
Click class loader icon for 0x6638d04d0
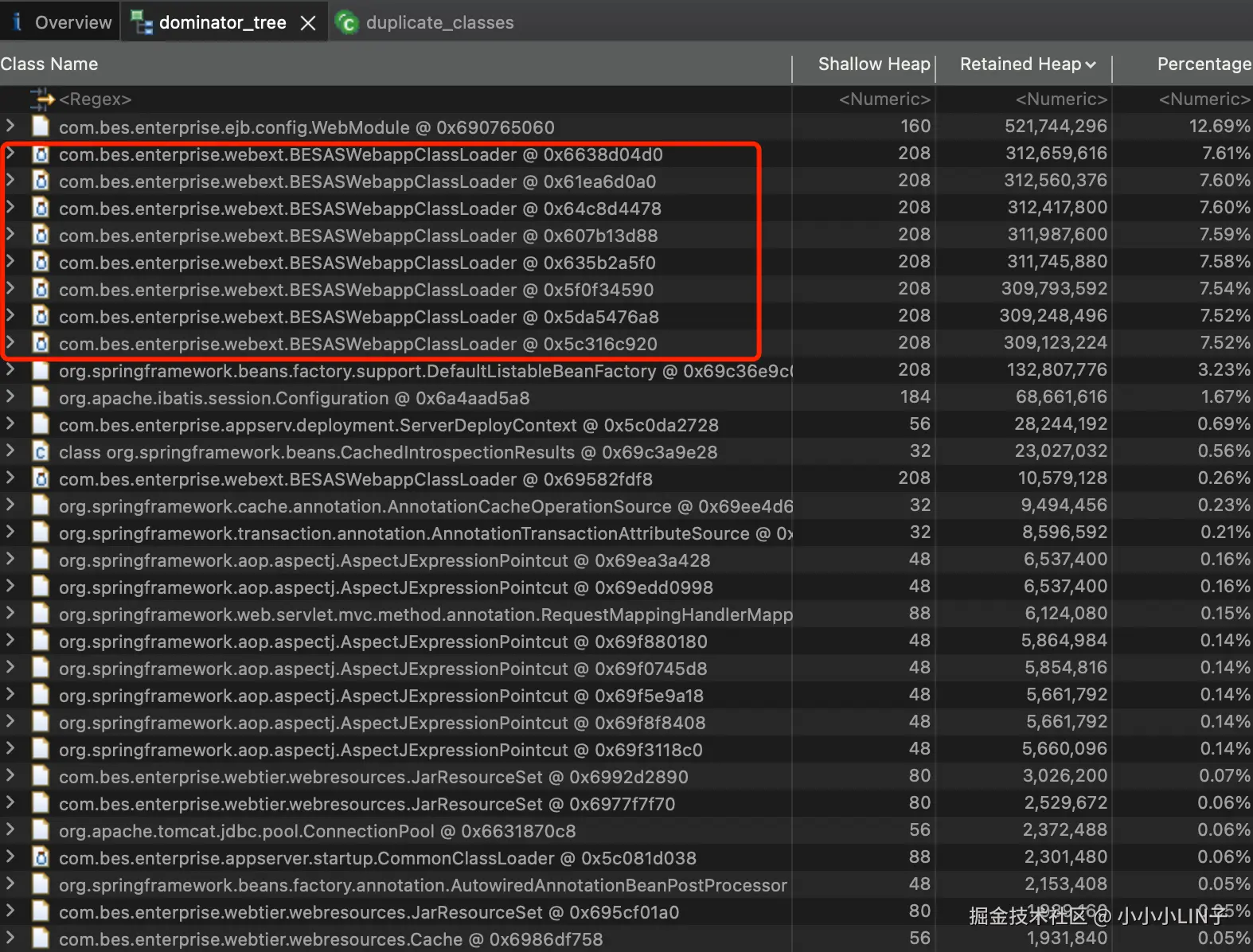(41, 154)
